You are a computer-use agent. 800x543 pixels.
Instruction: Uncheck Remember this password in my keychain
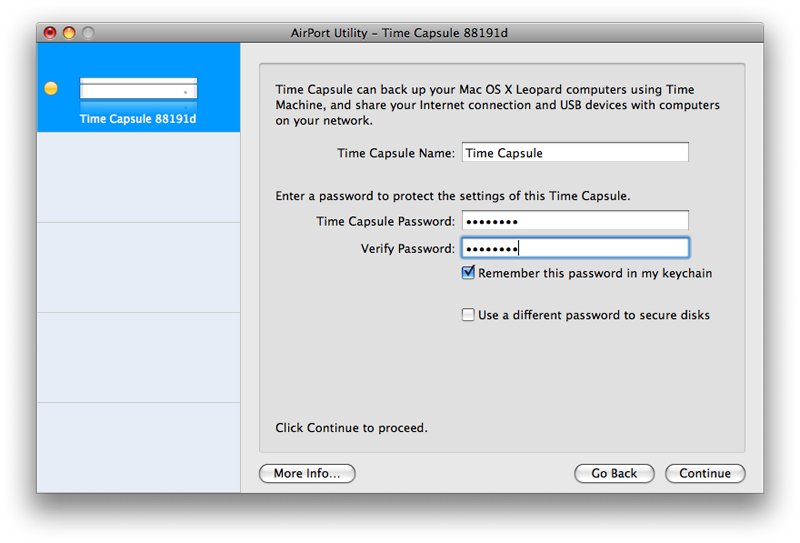(468, 273)
